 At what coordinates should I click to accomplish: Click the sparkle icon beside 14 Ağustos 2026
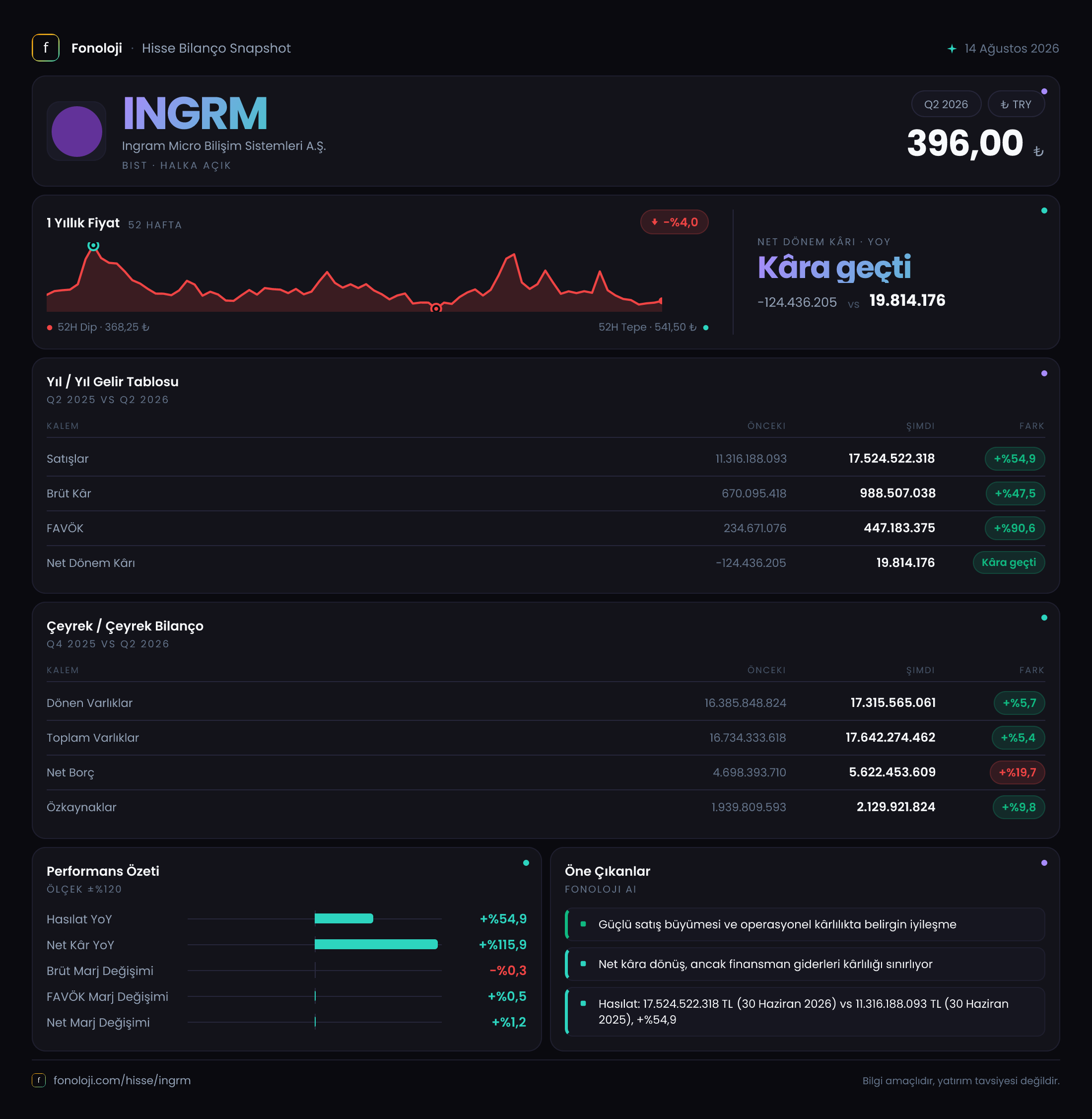coord(952,49)
